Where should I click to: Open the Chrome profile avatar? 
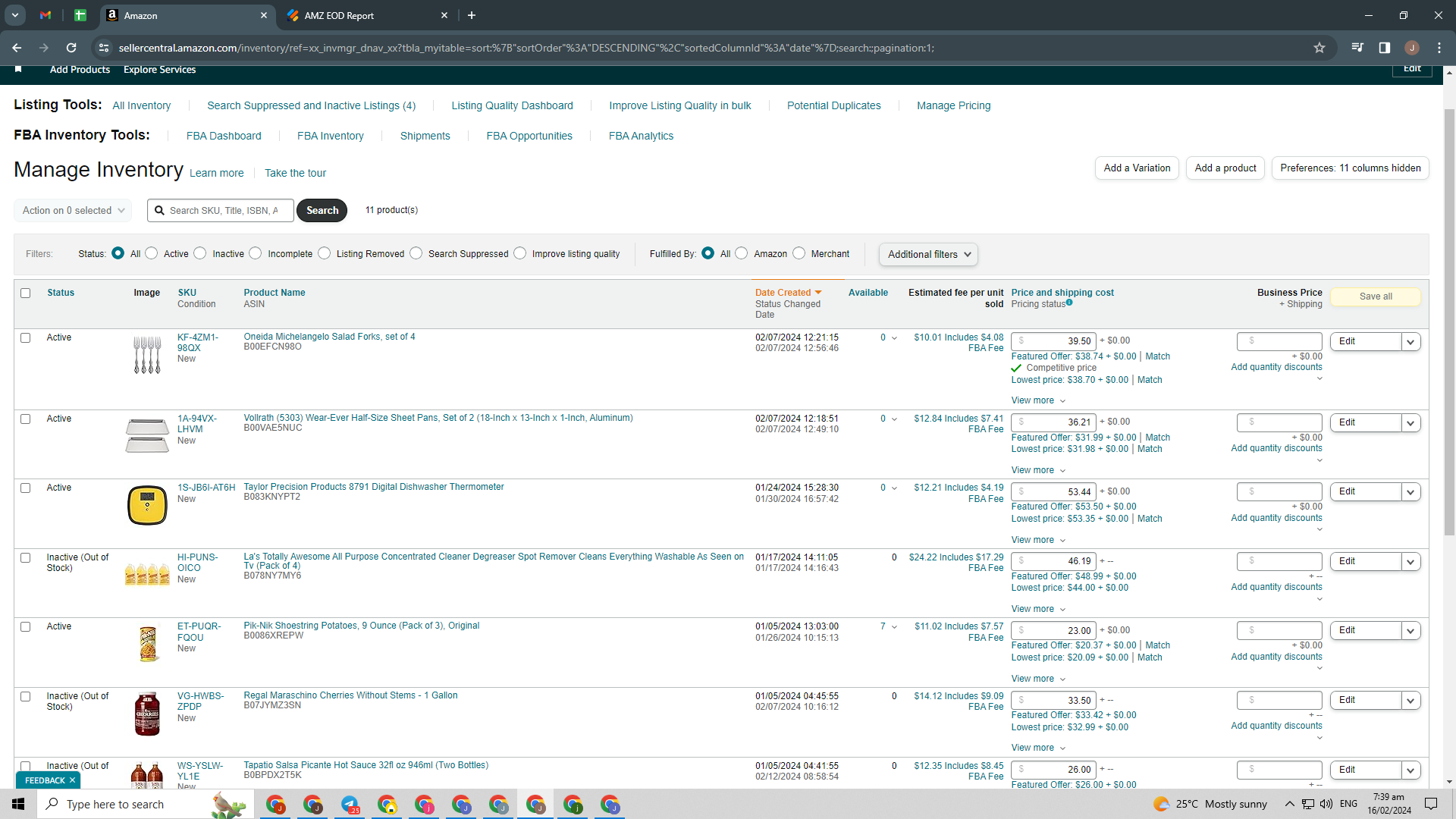tap(1412, 48)
